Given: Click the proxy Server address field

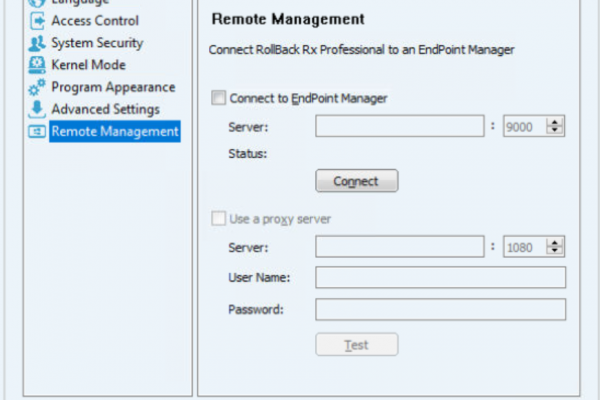Looking at the screenshot, I should [399, 247].
